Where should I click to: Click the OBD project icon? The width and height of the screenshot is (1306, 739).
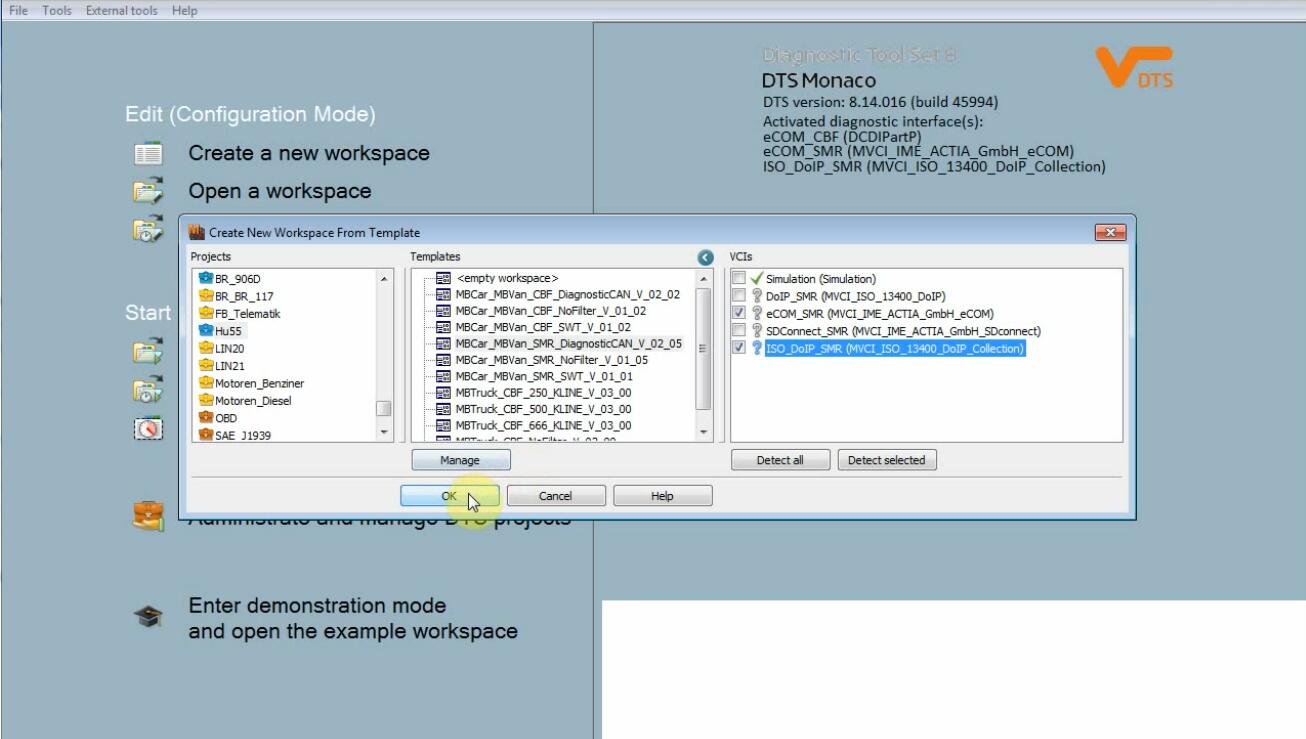pyautogui.click(x=206, y=418)
